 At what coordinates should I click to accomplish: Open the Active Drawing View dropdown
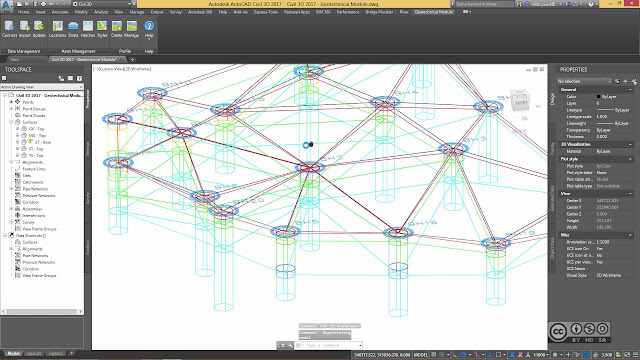42,87
